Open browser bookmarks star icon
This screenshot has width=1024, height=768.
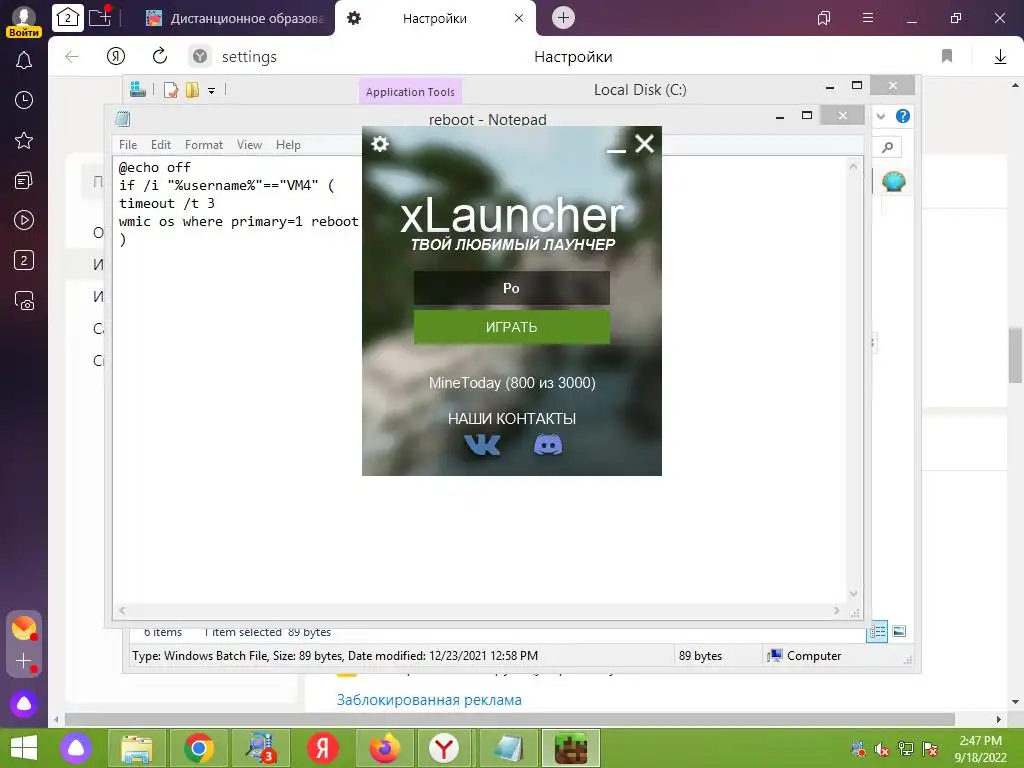click(x=24, y=140)
